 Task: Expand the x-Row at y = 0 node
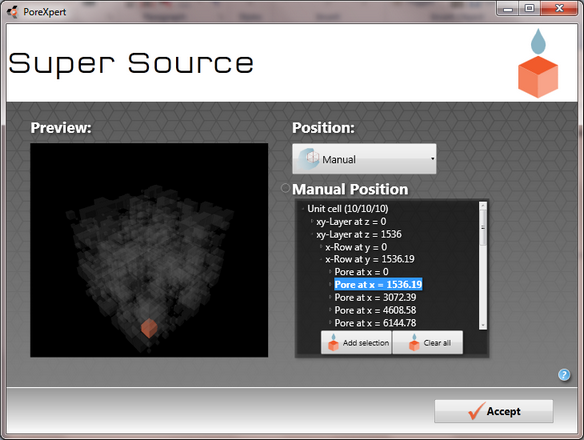pos(321,247)
